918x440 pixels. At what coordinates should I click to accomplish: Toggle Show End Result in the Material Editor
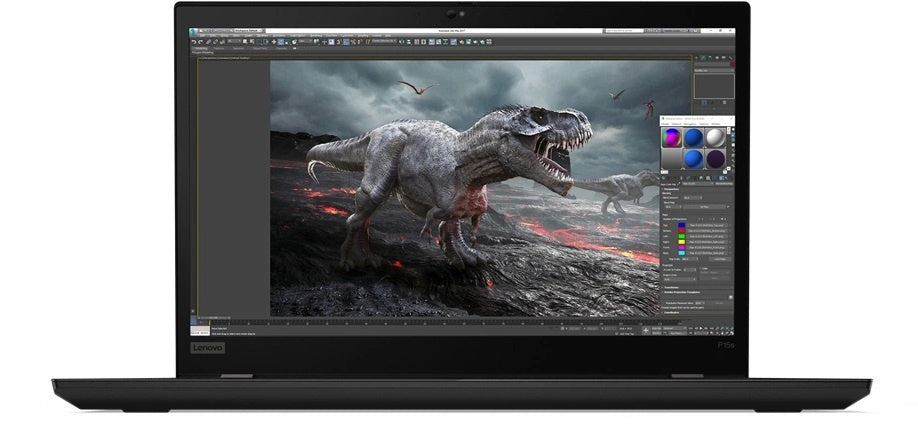pyautogui.click(x=722, y=178)
